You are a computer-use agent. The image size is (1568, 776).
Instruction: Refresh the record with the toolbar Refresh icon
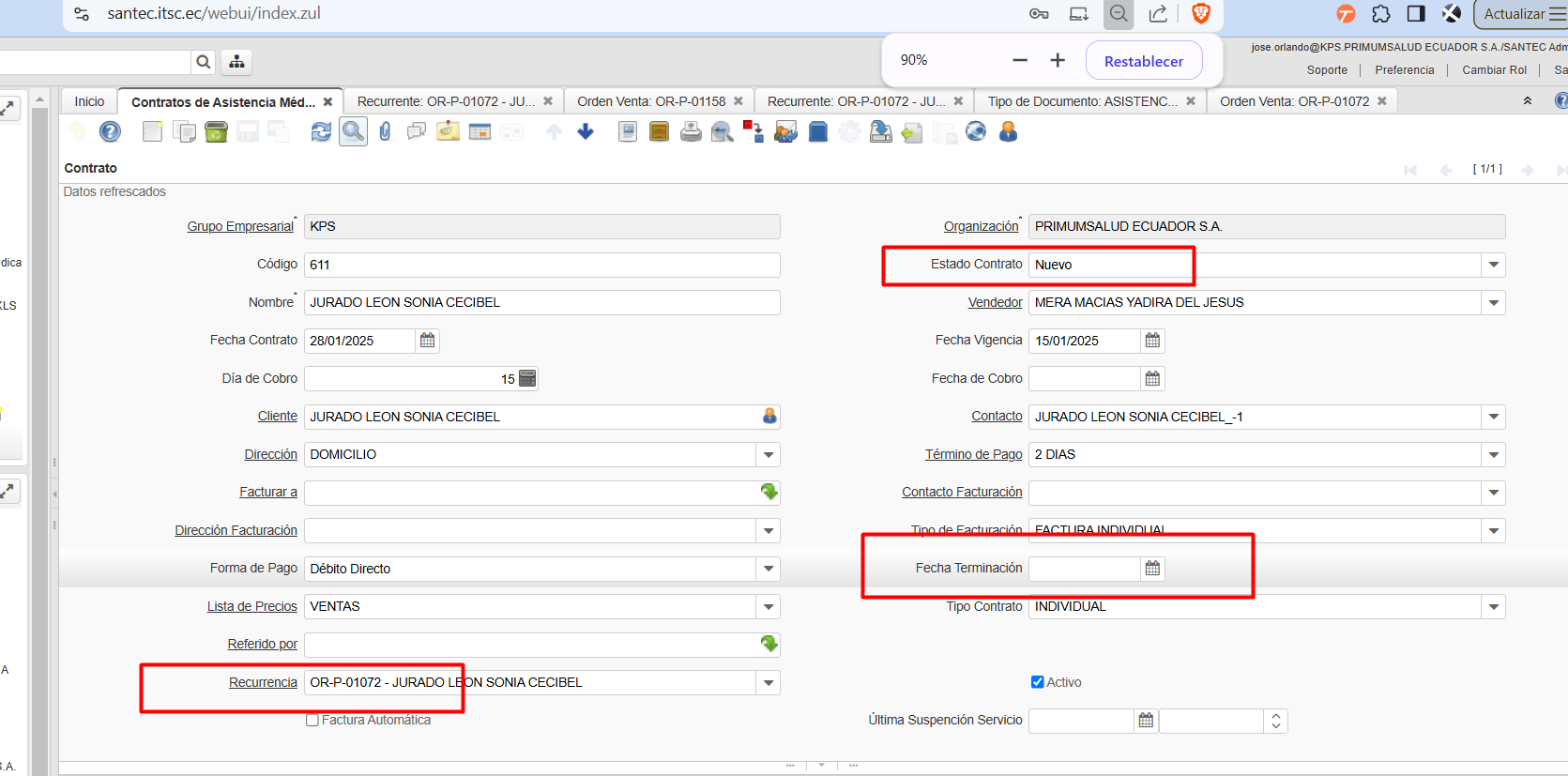point(321,132)
